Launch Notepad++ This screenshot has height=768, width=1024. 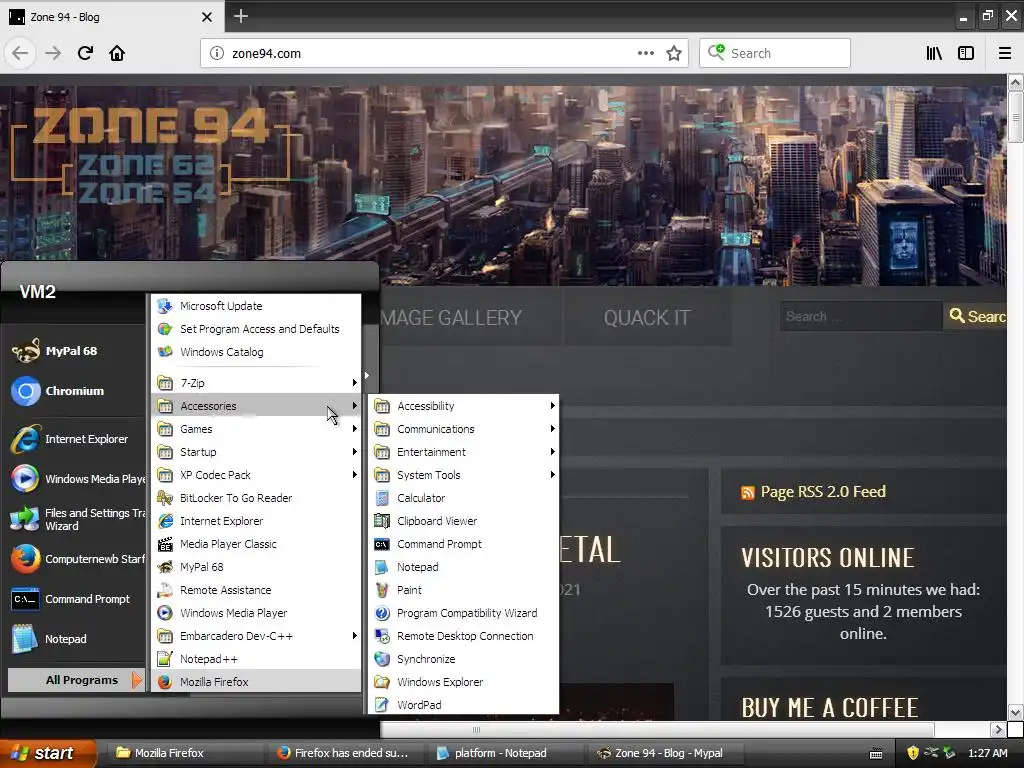coord(256,659)
